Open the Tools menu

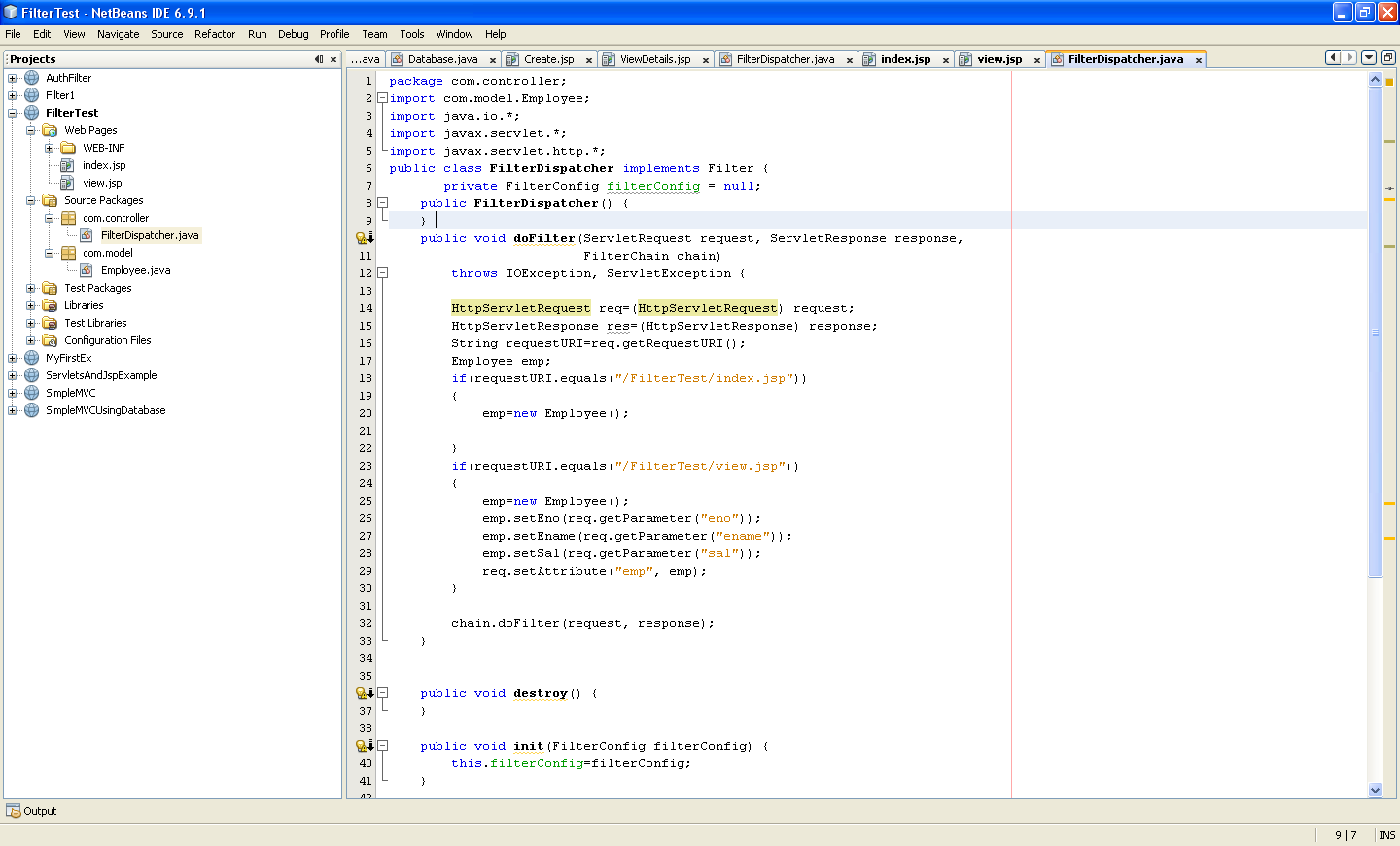(412, 34)
